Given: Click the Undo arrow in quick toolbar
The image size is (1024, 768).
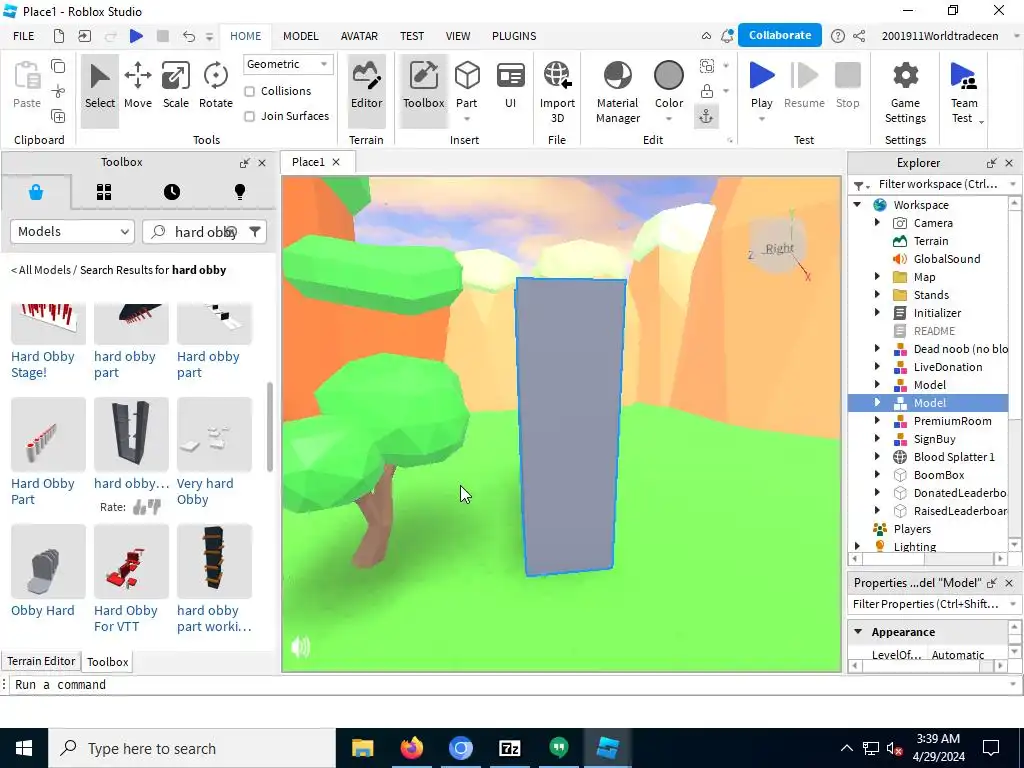Looking at the screenshot, I should coord(189,36).
